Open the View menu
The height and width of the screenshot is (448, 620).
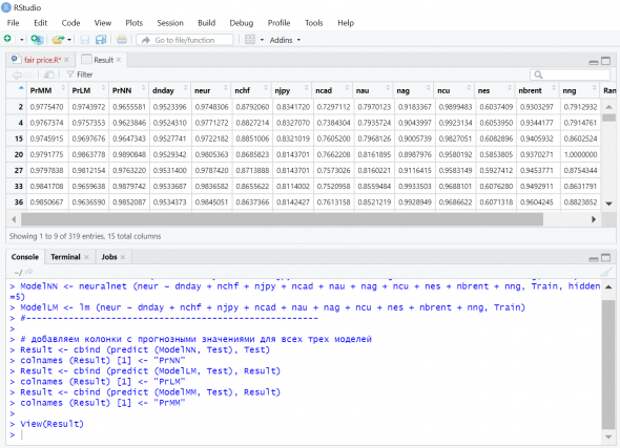click(x=102, y=23)
